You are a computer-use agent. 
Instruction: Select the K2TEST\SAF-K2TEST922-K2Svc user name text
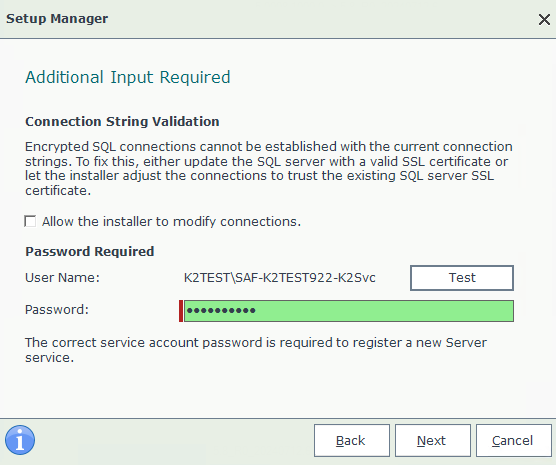[x=279, y=278]
